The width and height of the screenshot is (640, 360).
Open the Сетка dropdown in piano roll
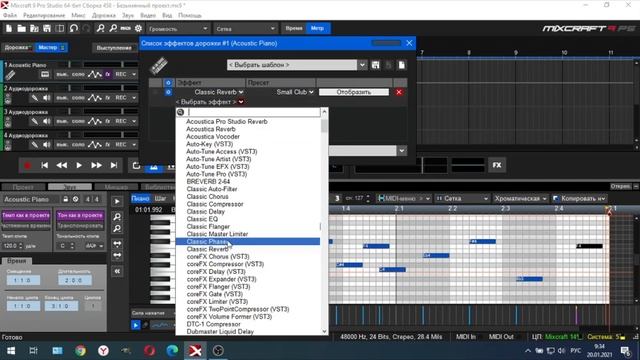(x=462, y=199)
